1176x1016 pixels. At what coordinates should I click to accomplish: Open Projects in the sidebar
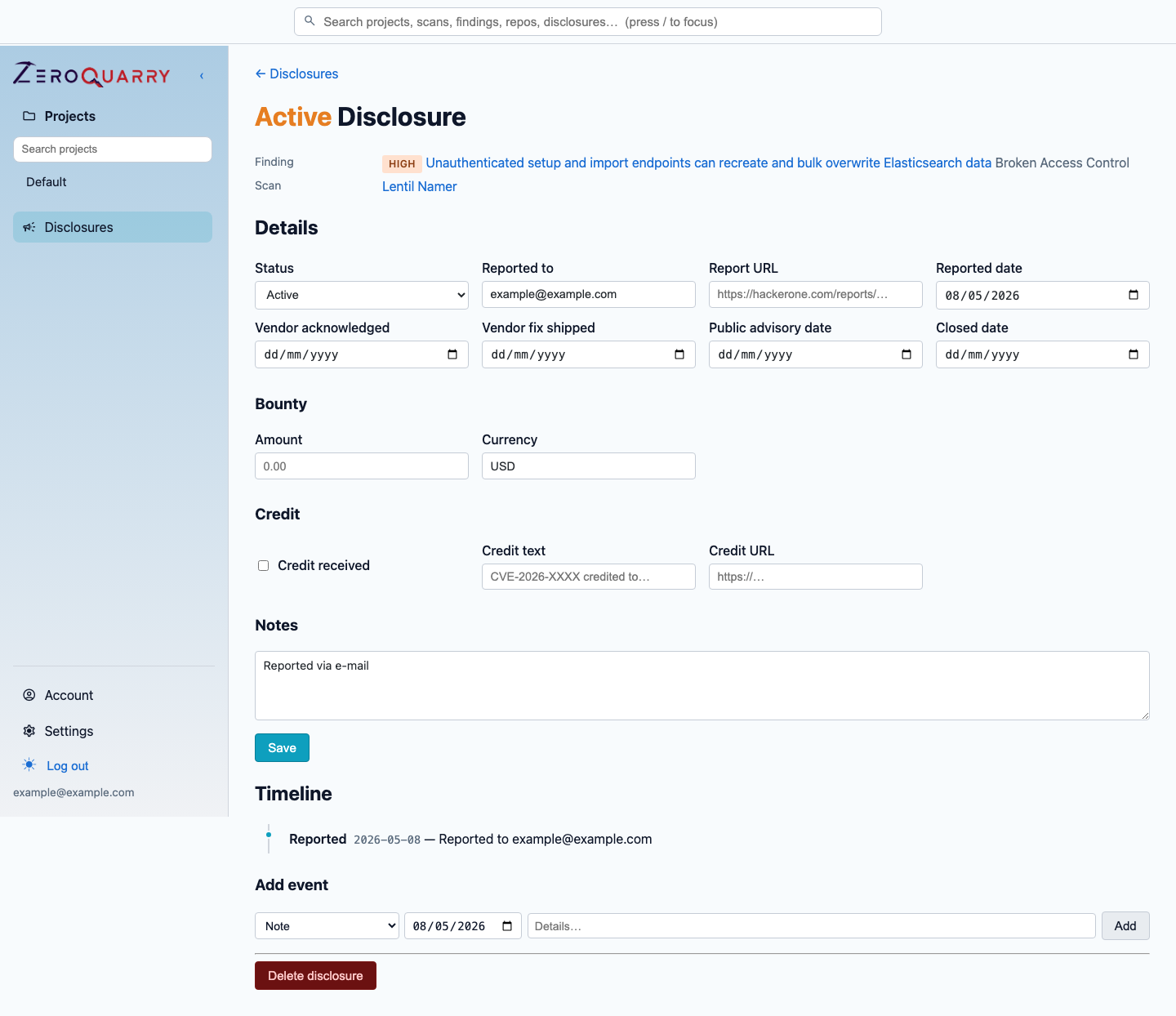pos(70,116)
